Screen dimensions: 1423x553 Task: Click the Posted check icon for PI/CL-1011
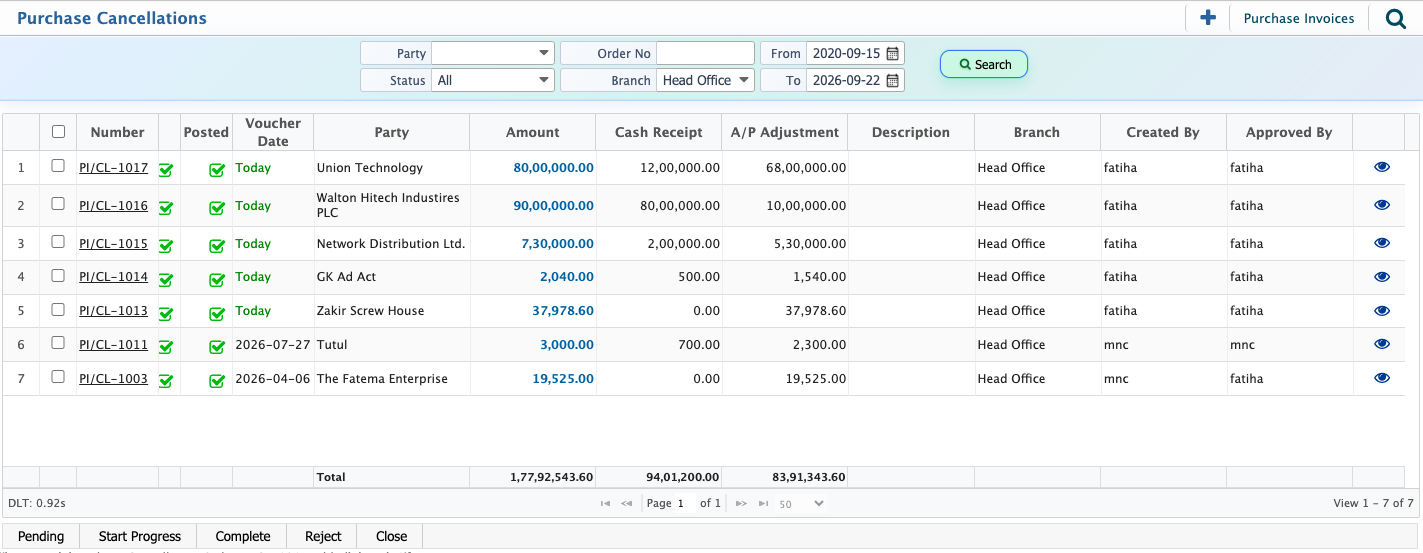[217, 347]
